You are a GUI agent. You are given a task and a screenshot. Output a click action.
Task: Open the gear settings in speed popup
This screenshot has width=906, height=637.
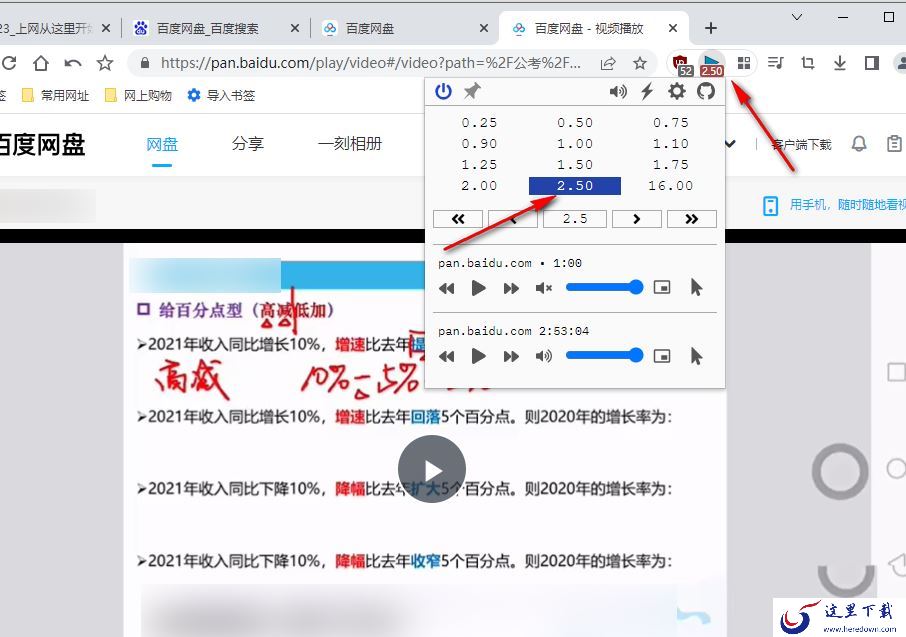tap(677, 91)
